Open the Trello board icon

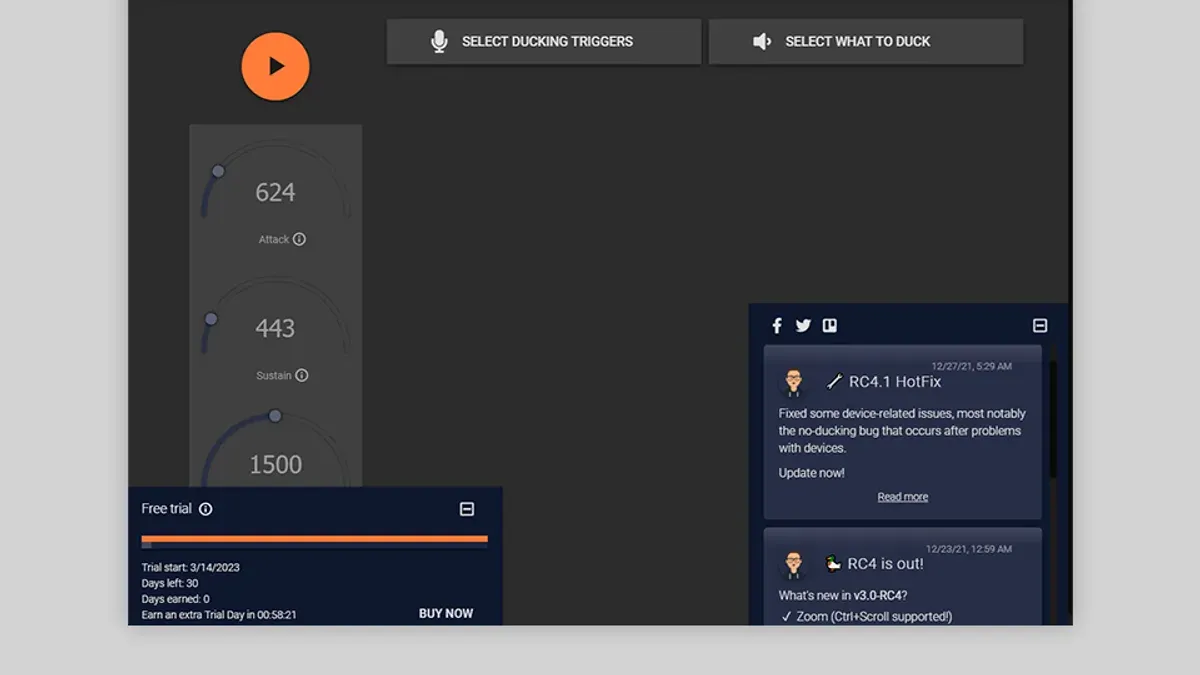(829, 325)
